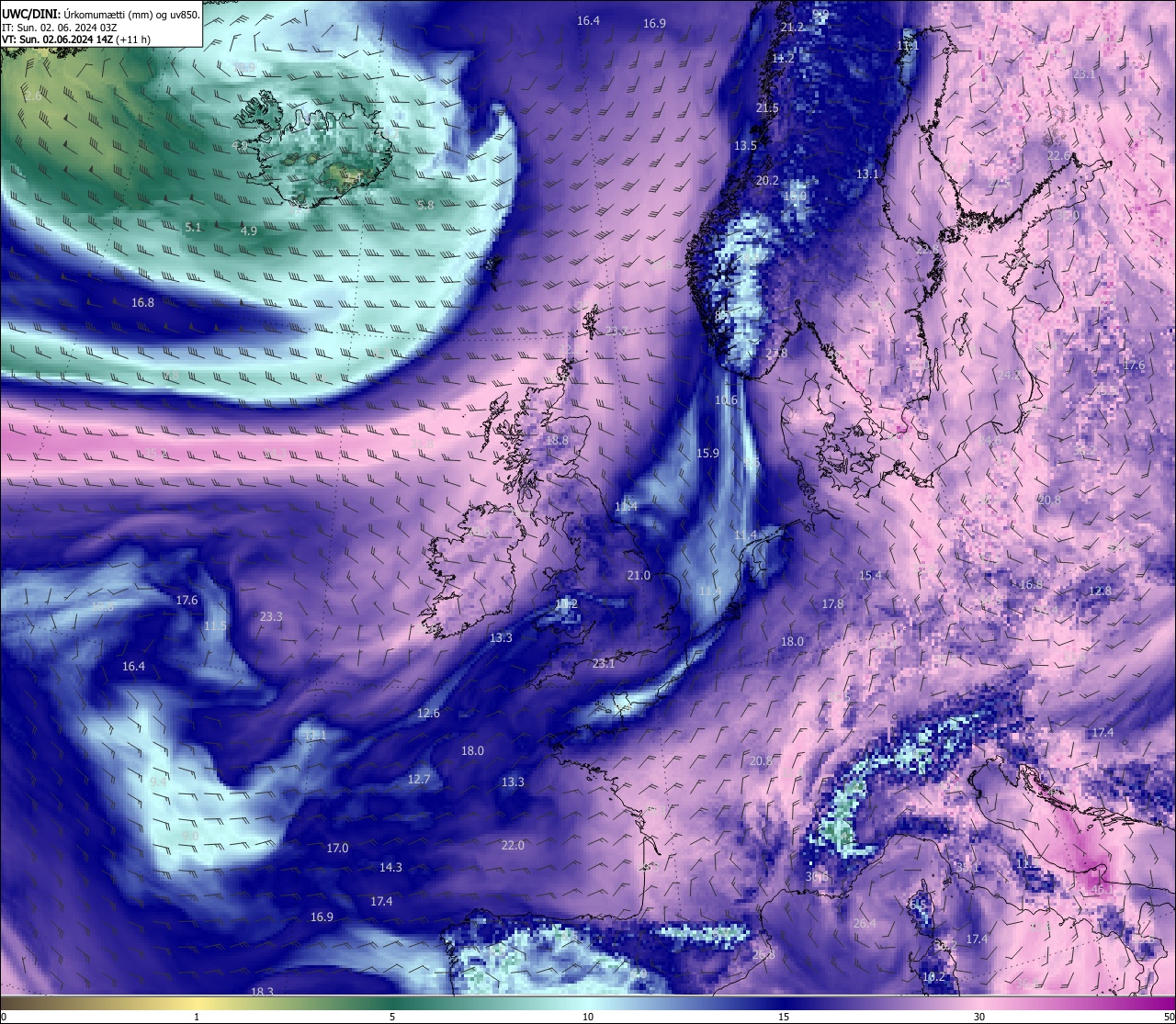
Task: Click the 21.2 value over northern Norway
Action: point(792,28)
